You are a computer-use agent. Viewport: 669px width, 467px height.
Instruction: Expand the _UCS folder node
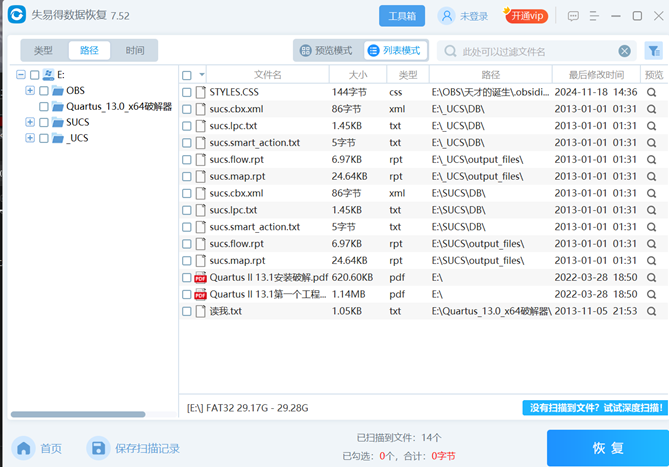click(x=30, y=138)
